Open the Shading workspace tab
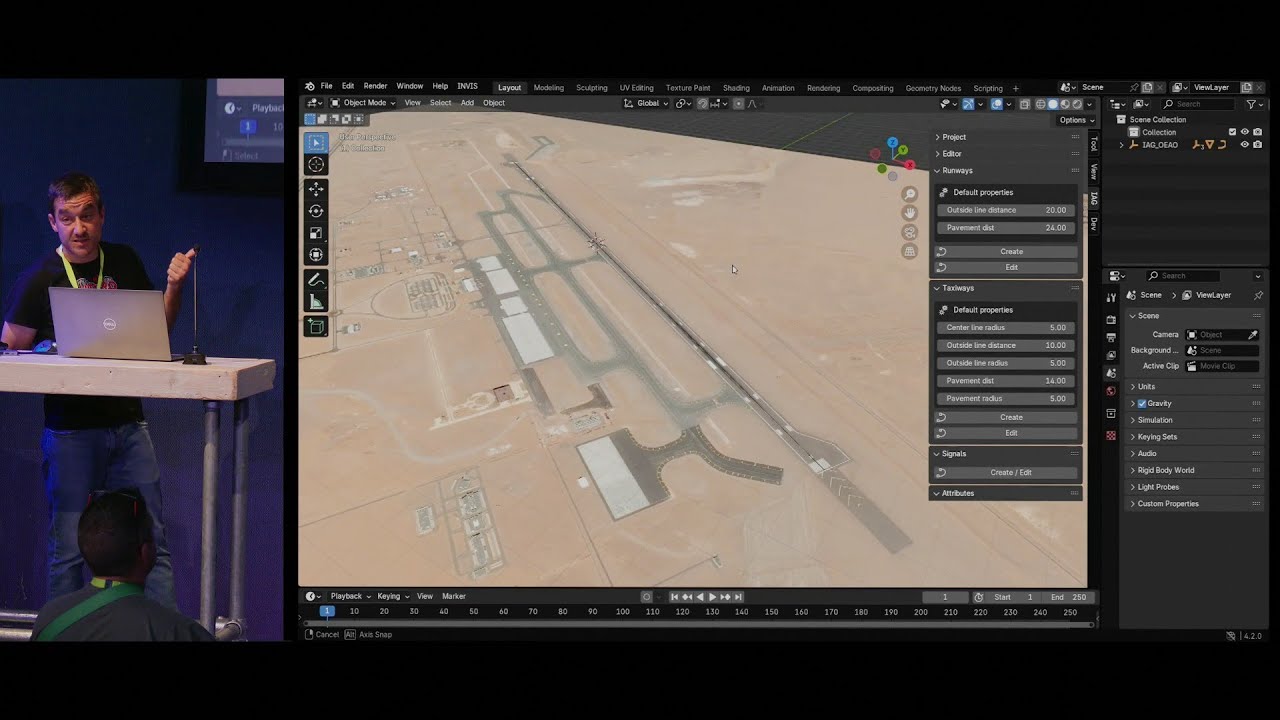This screenshot has height=720, width=1280. [736, 88]
